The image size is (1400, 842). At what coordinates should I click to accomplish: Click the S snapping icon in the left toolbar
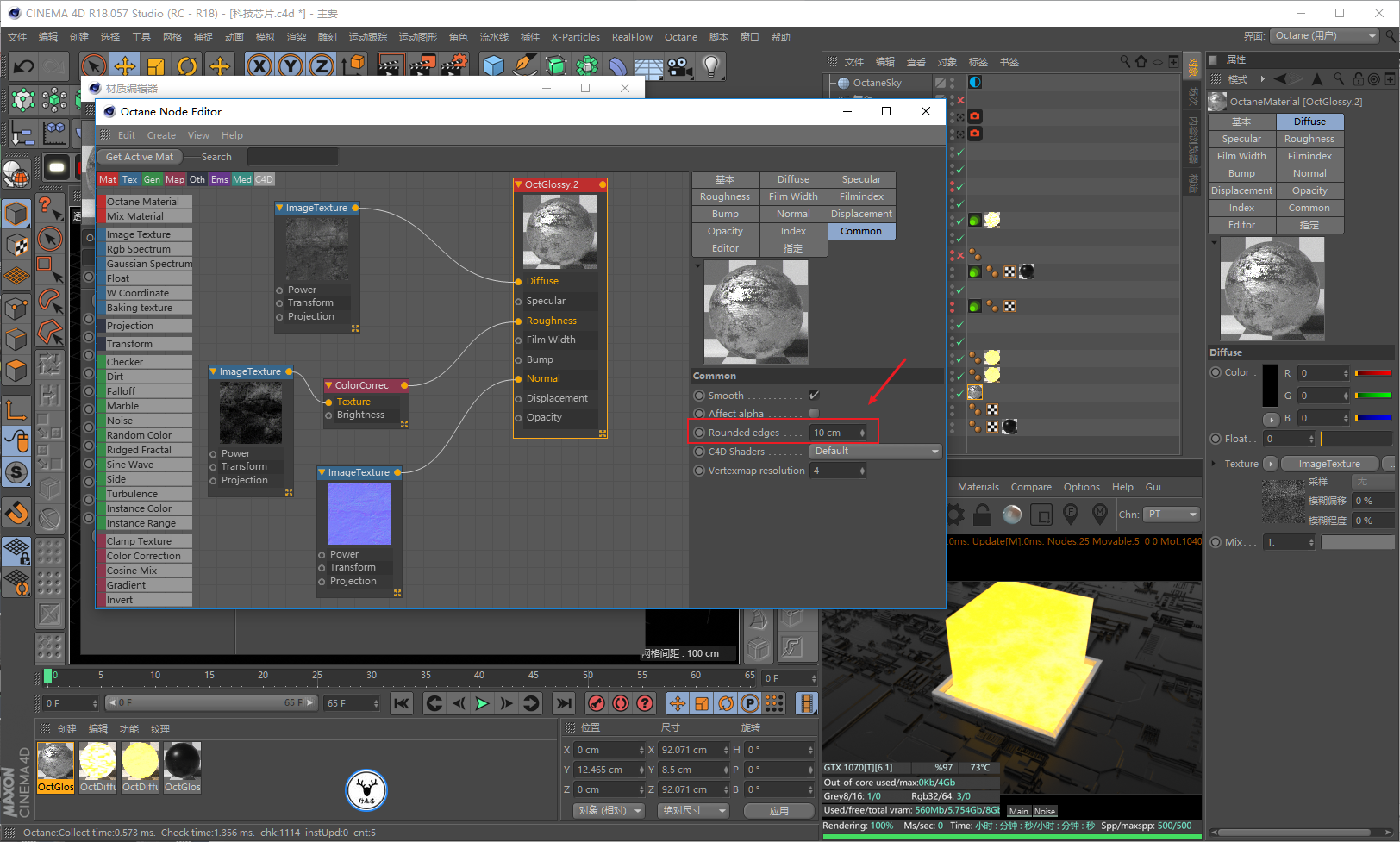pyautogui.click(x=17, y=472)
